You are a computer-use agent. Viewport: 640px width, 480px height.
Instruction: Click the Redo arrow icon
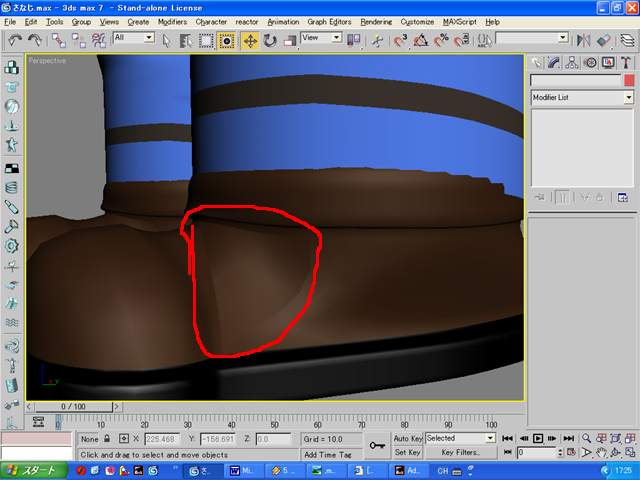(x=35, y=40)
